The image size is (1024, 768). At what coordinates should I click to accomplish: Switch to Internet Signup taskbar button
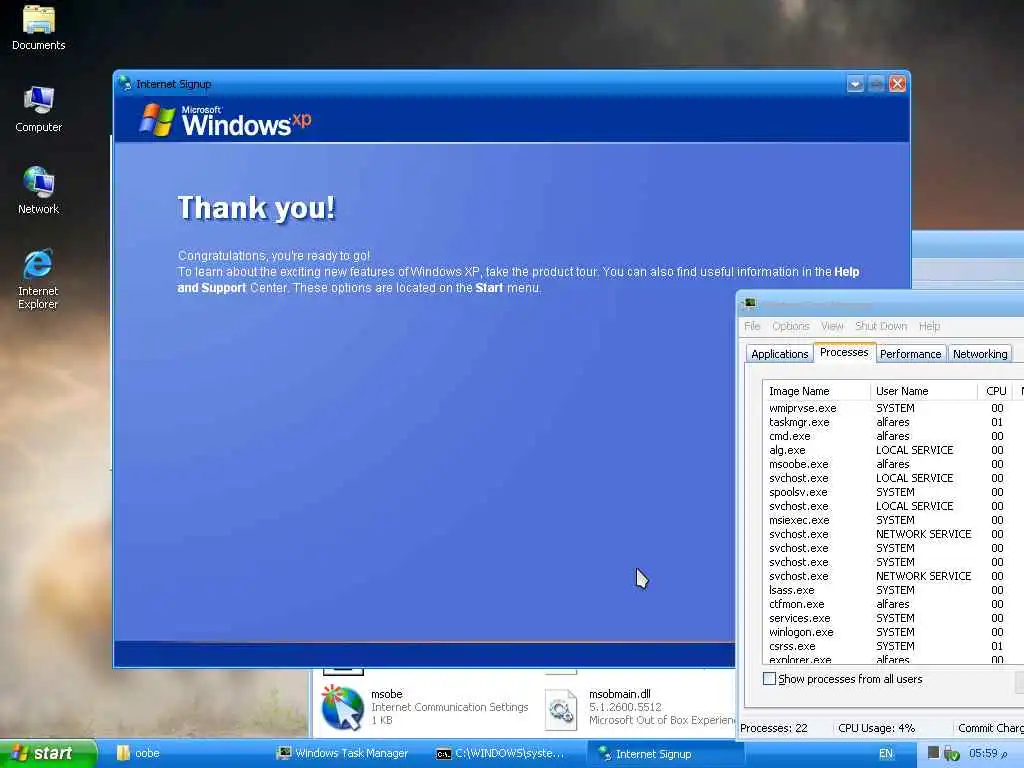pyautogui.click(x=664, y=754)
